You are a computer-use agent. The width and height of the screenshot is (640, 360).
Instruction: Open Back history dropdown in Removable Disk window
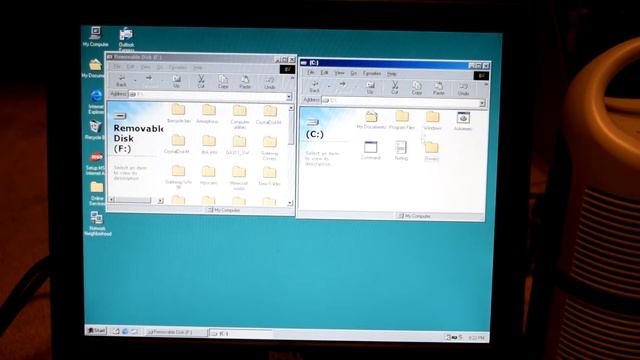pos(135,80)
